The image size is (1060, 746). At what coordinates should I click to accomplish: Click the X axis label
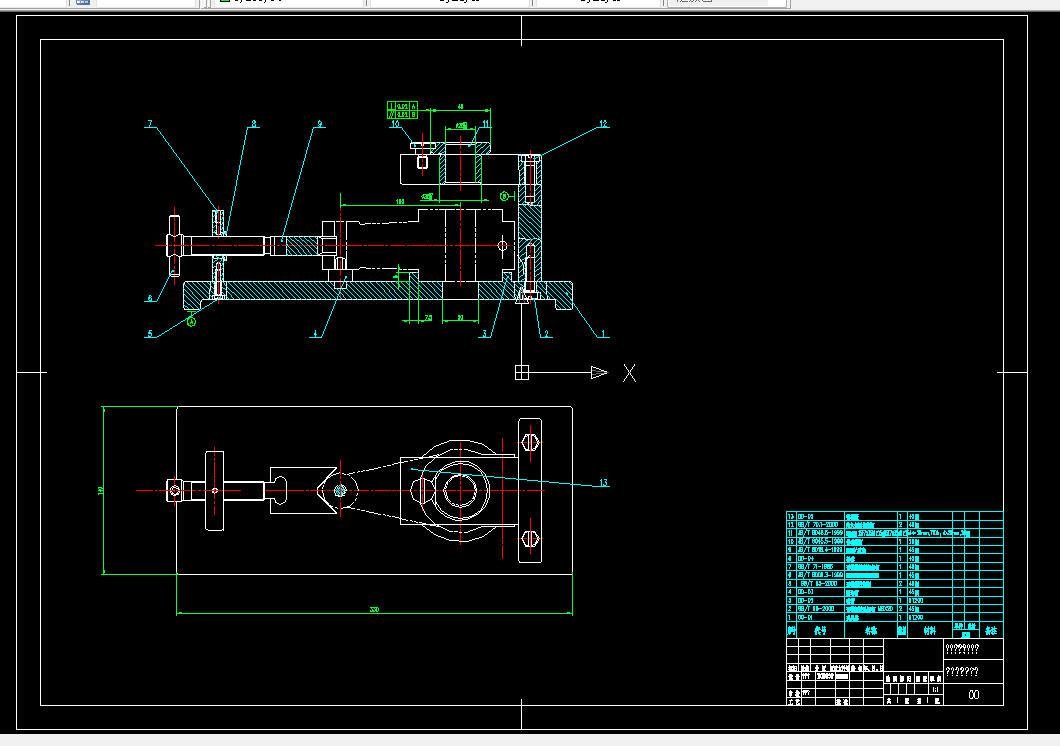629,373
